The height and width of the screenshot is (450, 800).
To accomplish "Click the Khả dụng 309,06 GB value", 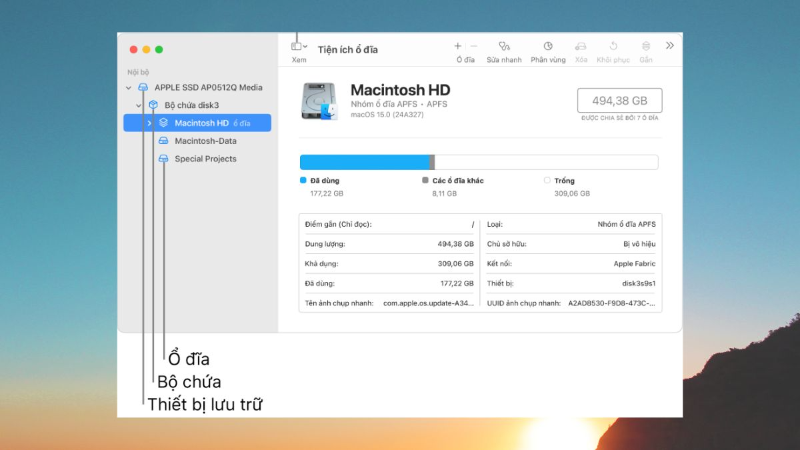I will [x=455, y=264].
